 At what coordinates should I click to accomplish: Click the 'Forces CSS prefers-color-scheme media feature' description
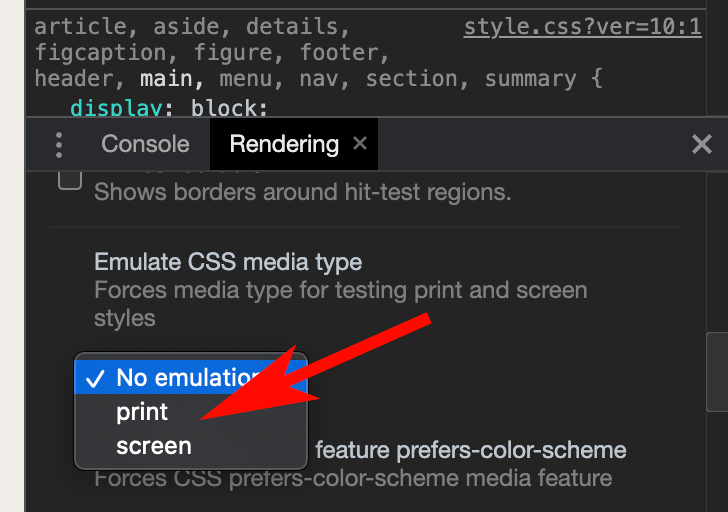[x=353, y=479]
